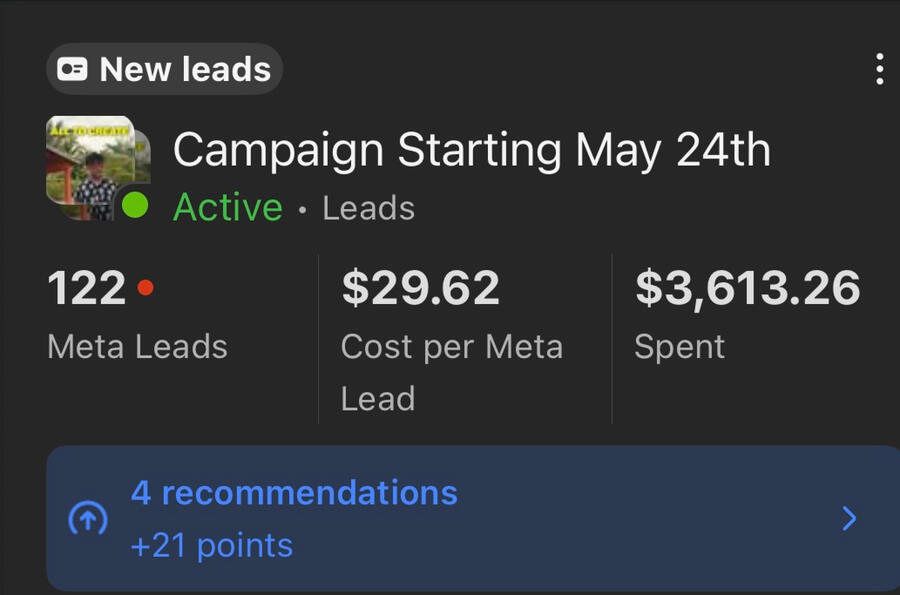900x595 pixels.
Task: Click the ID card icon beside New leads
Action: [x=72, y=69]
